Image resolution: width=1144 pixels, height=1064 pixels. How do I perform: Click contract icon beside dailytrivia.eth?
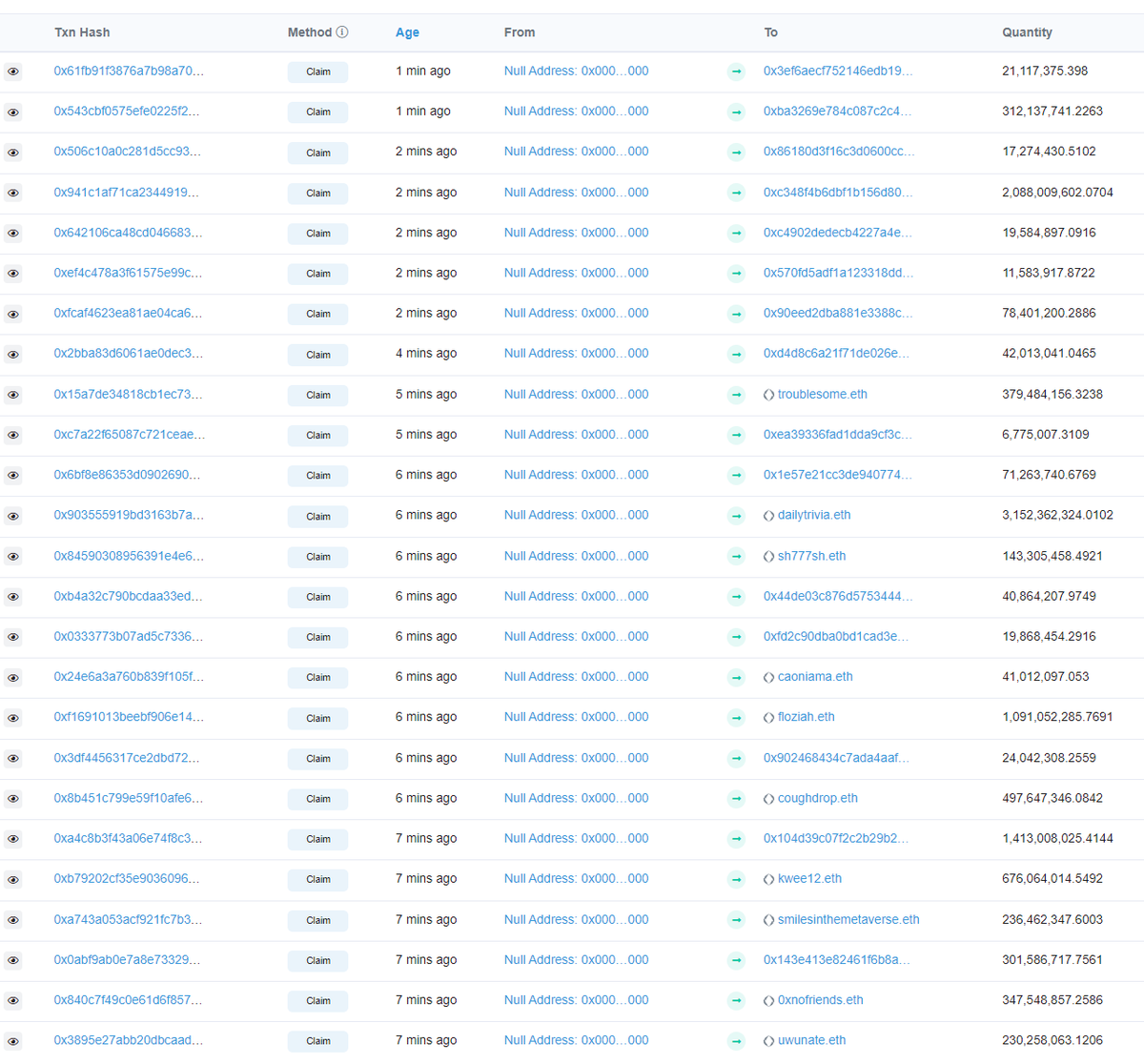[768, 516]
